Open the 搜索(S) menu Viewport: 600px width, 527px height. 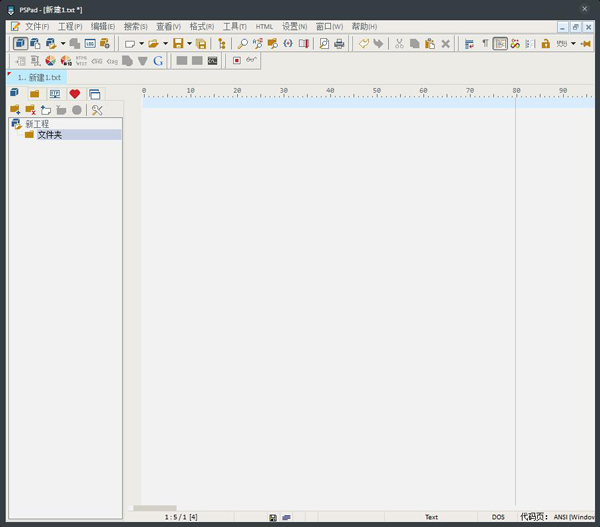coord(135,26)
